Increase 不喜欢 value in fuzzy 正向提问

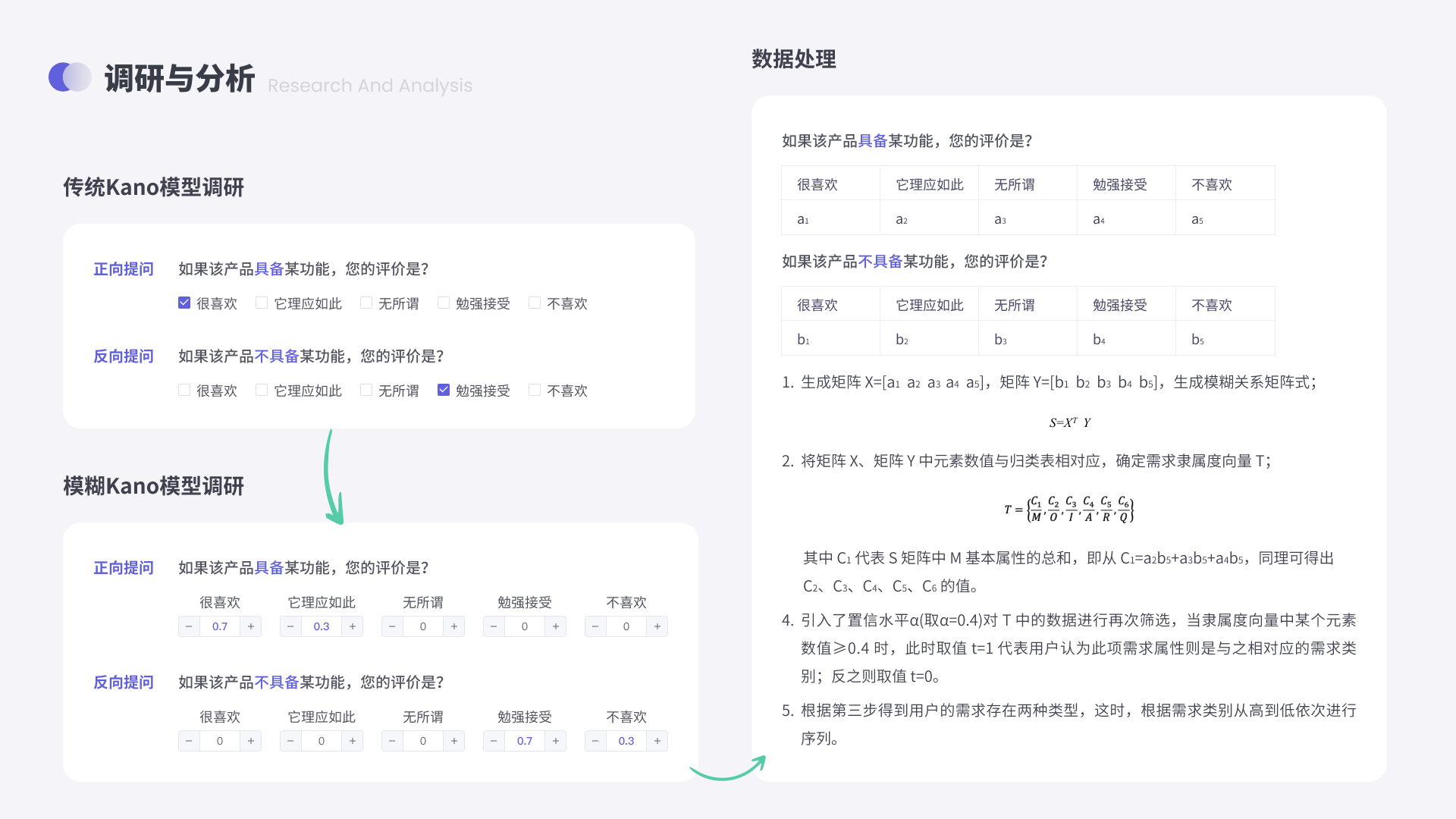point(657,626)
